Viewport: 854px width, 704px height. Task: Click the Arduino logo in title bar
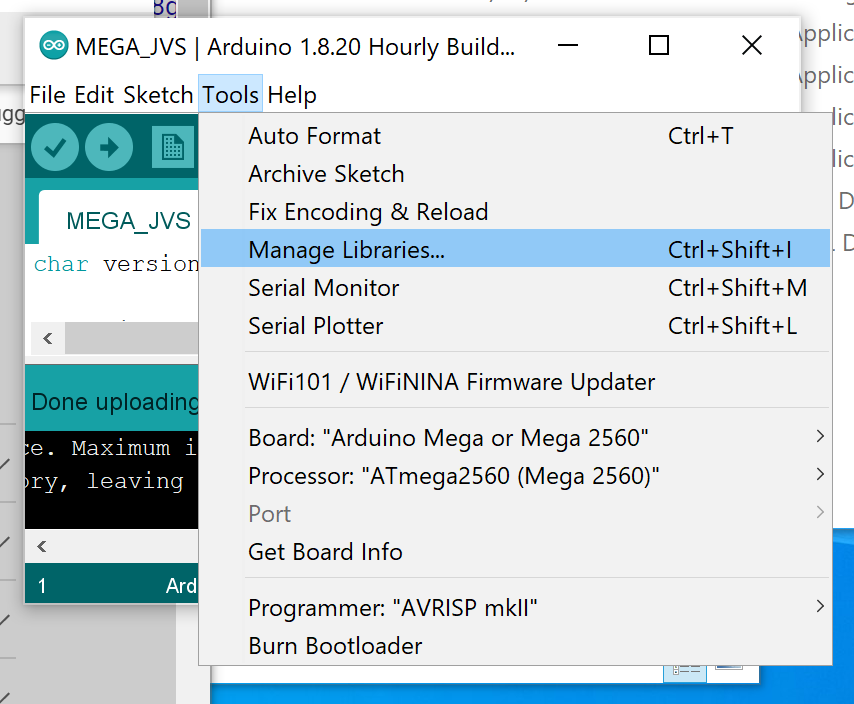[54, 46]
